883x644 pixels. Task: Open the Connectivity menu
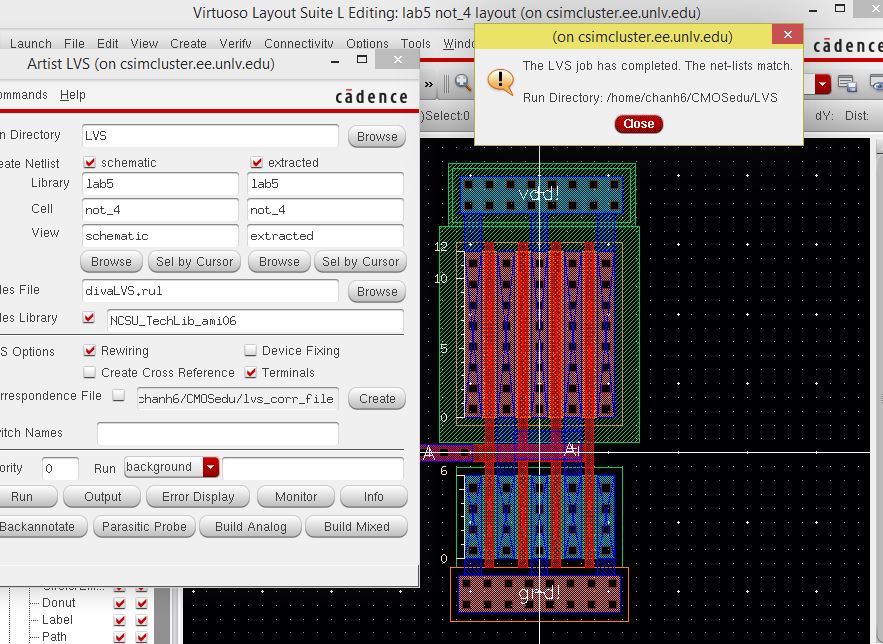298,44
